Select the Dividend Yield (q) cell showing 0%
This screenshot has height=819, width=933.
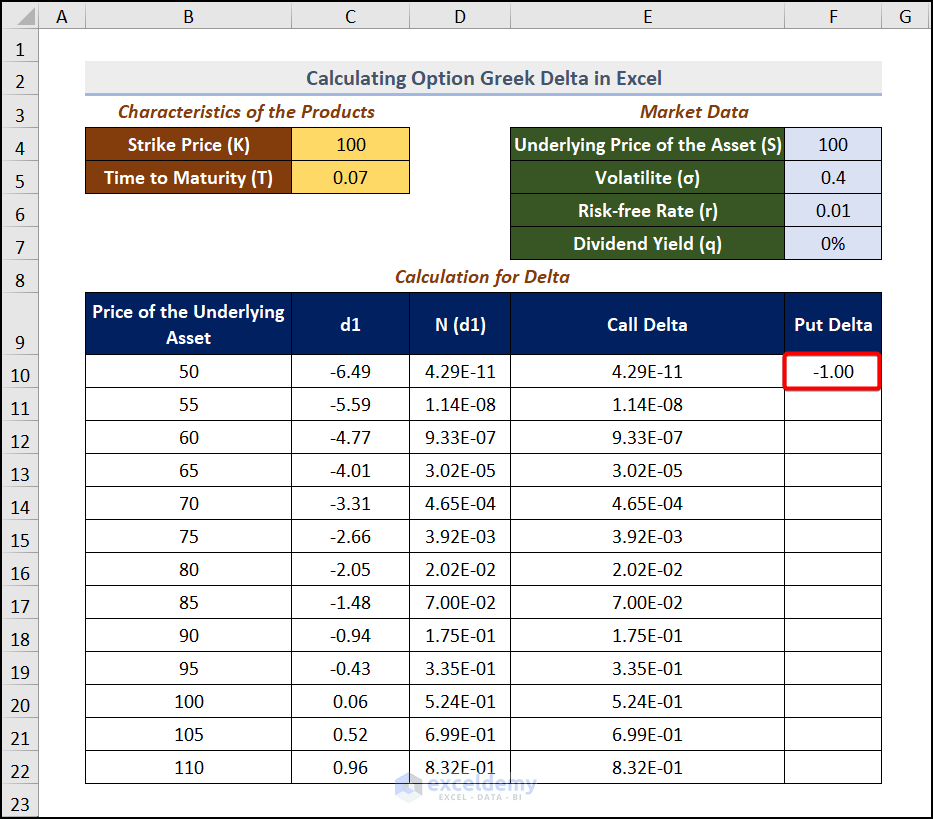(833, 243)
